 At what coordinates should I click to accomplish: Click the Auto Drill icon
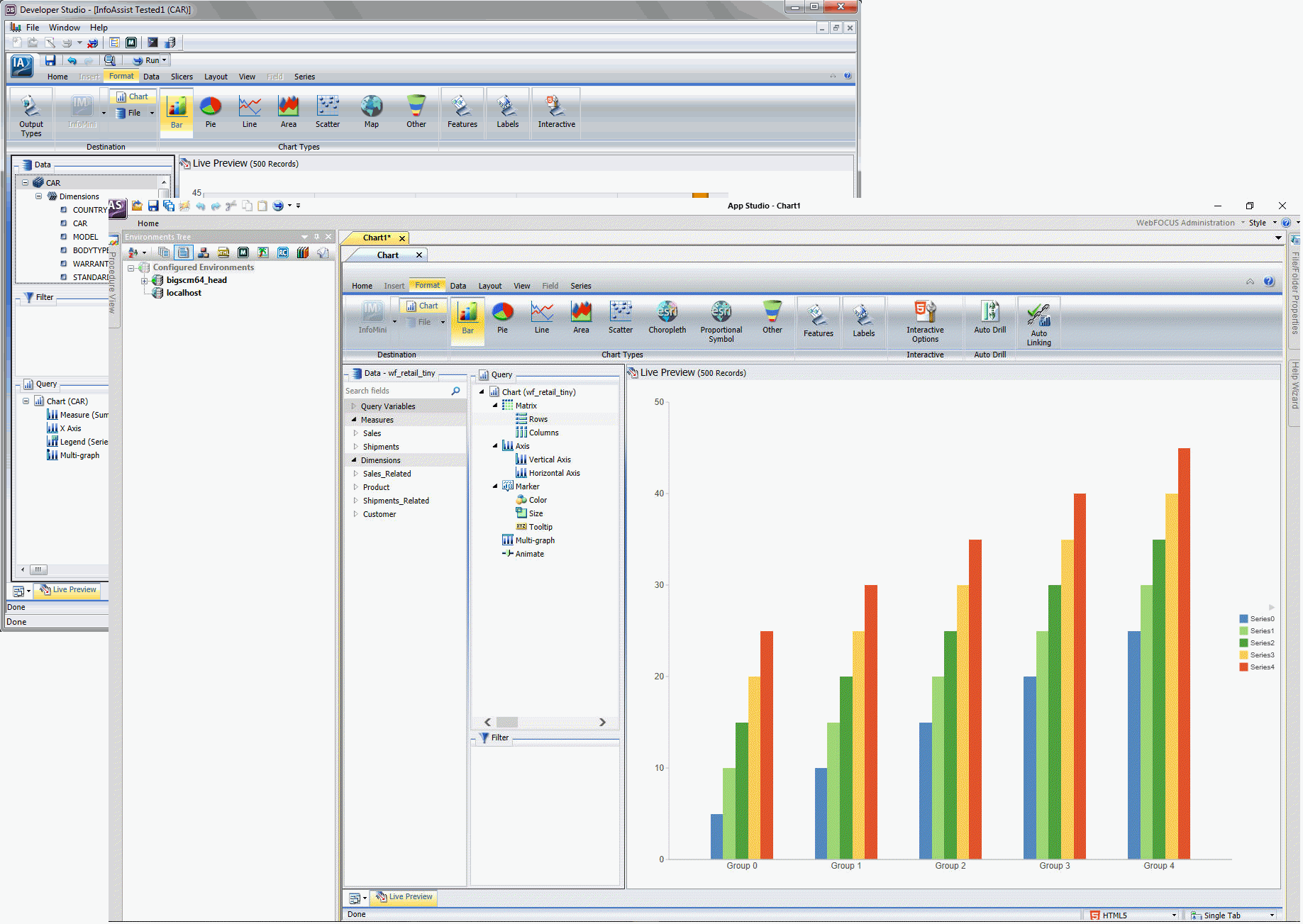(989, 316)
